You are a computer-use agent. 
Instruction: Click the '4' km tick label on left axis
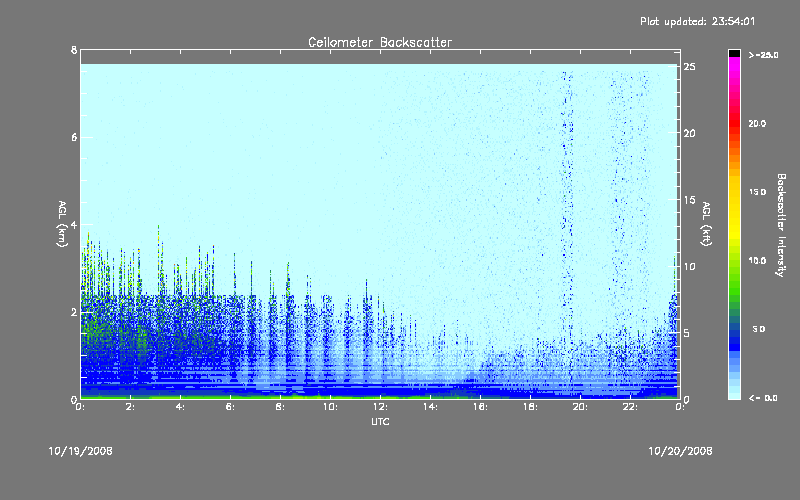point(74,224)
